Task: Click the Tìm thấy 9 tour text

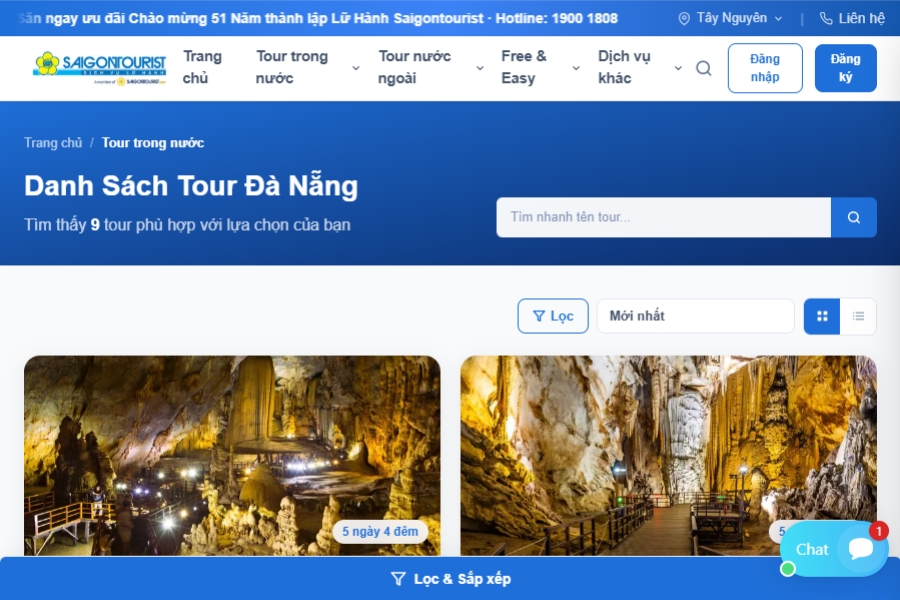Action: click(187, 224)
